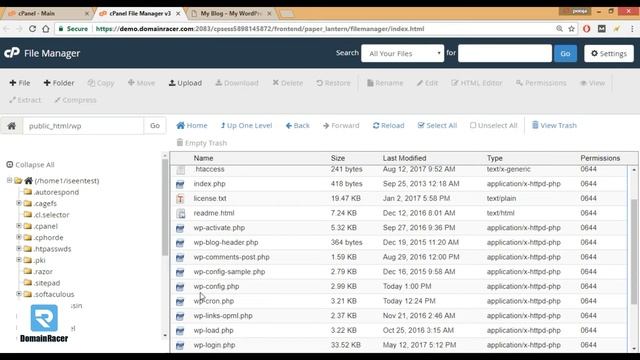Select the cPanel File Manager v3 tab
The image size is (640, 360).
click(140, 13)
